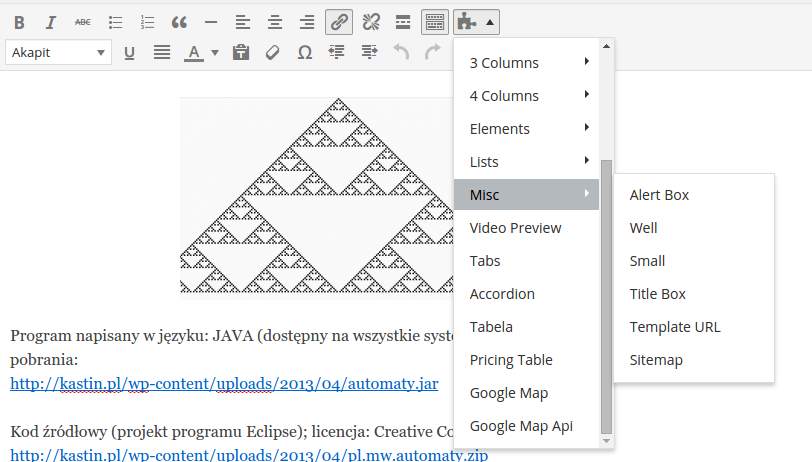Screen dimensions: 812x462
Task: Open the automaty.jar download link
Action: pyautogui.click(x=224, y=384)
